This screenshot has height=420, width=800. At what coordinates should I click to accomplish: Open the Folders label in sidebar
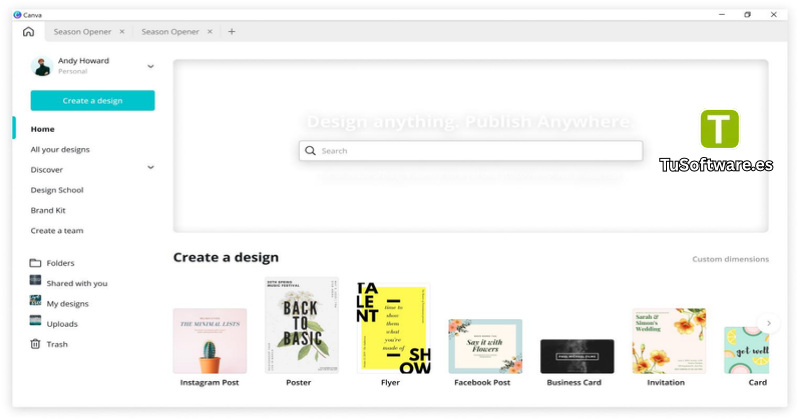(60, 263)
